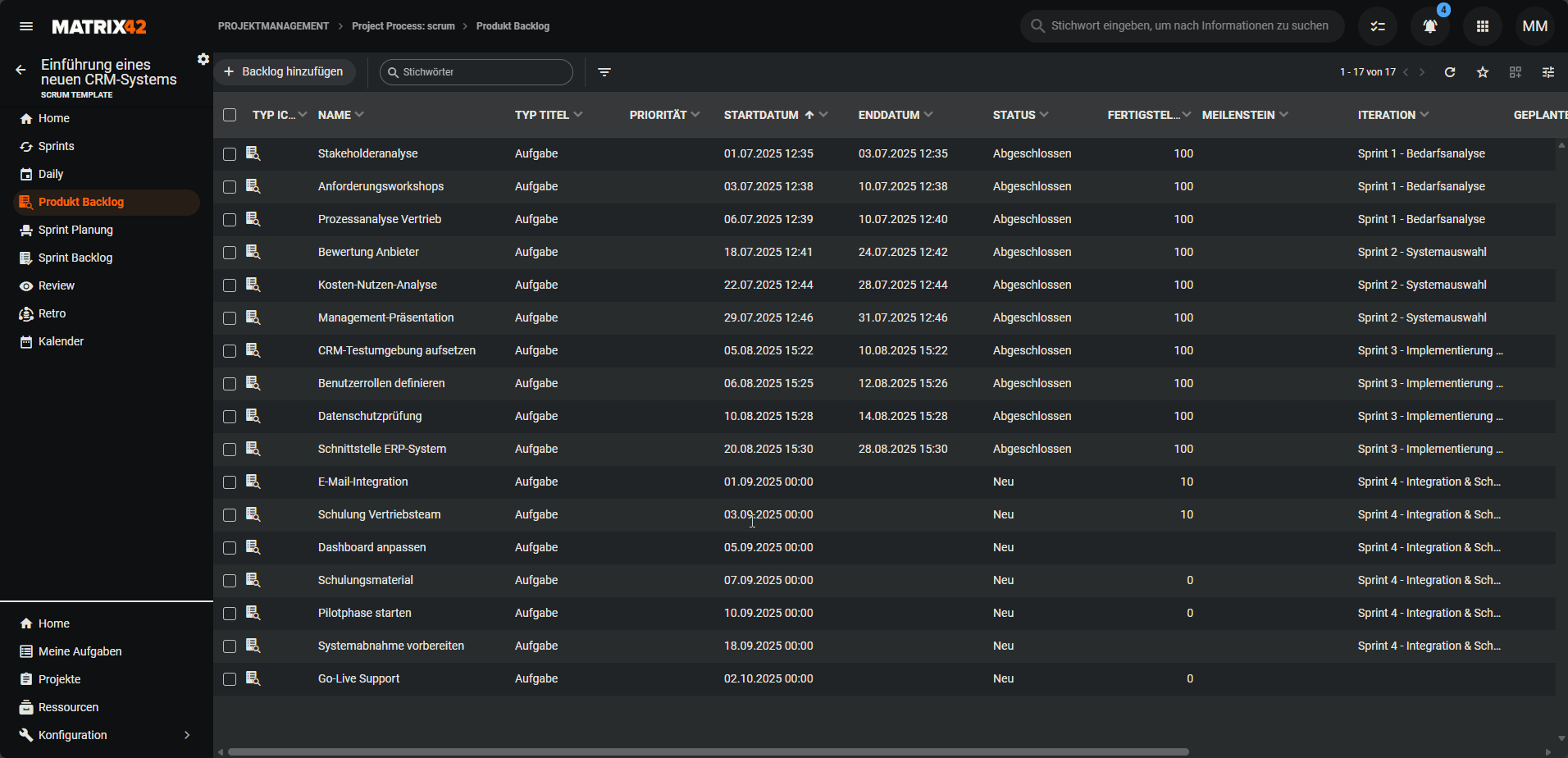Open the filter options icon
This screenshot has height=758, width=1568.
(604, 72)
